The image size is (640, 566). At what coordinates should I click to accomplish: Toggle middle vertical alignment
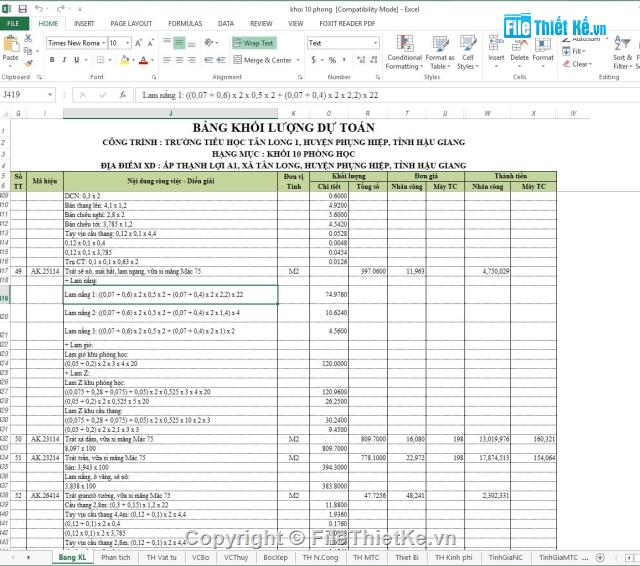click(179, 42)
